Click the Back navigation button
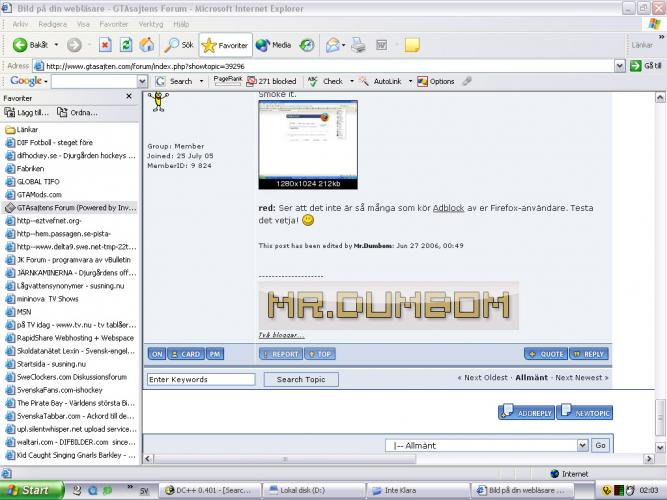 click(x=30, y=45)
